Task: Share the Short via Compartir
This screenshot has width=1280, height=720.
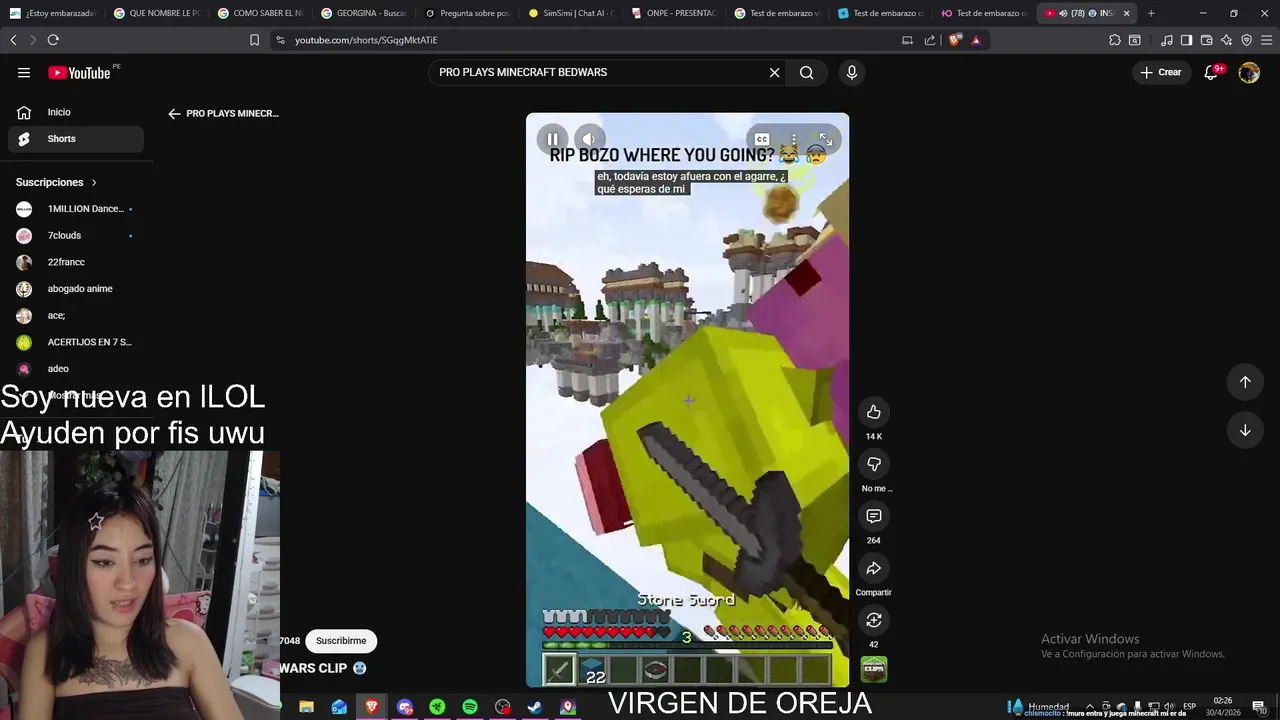Action: coord(873,568)
